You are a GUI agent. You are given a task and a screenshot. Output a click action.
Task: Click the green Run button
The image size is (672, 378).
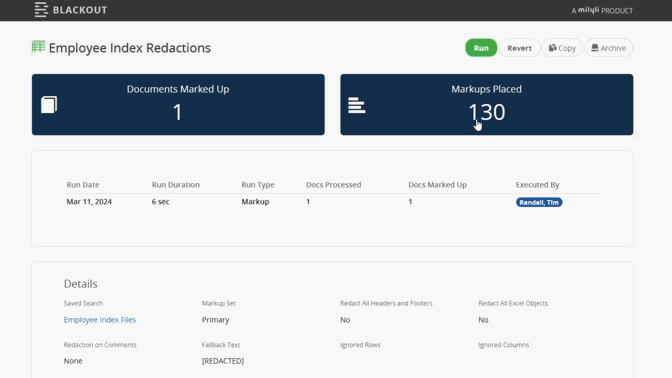481,48
